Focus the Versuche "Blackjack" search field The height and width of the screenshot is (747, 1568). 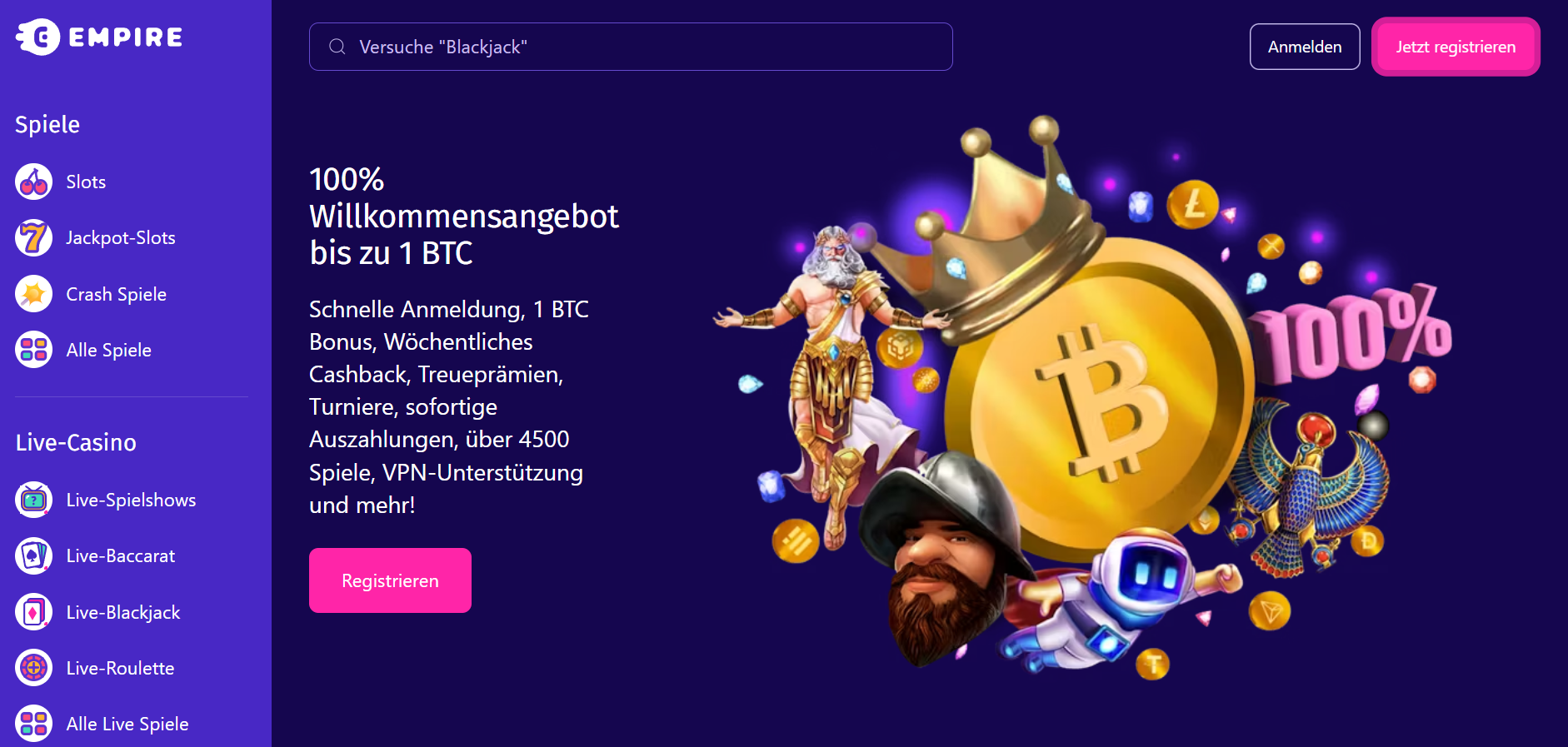[631, 47]
